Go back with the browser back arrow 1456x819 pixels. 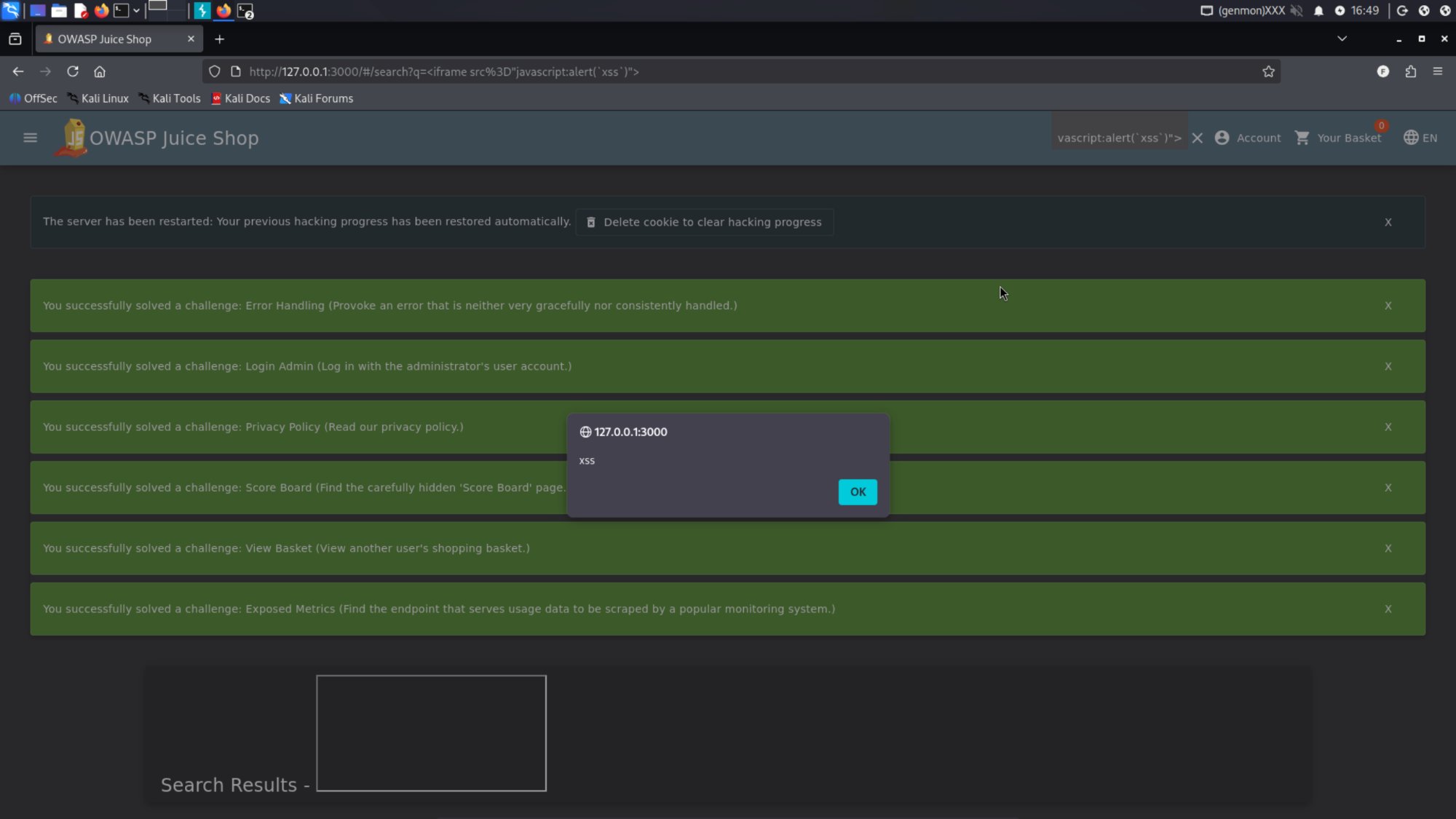18,71
